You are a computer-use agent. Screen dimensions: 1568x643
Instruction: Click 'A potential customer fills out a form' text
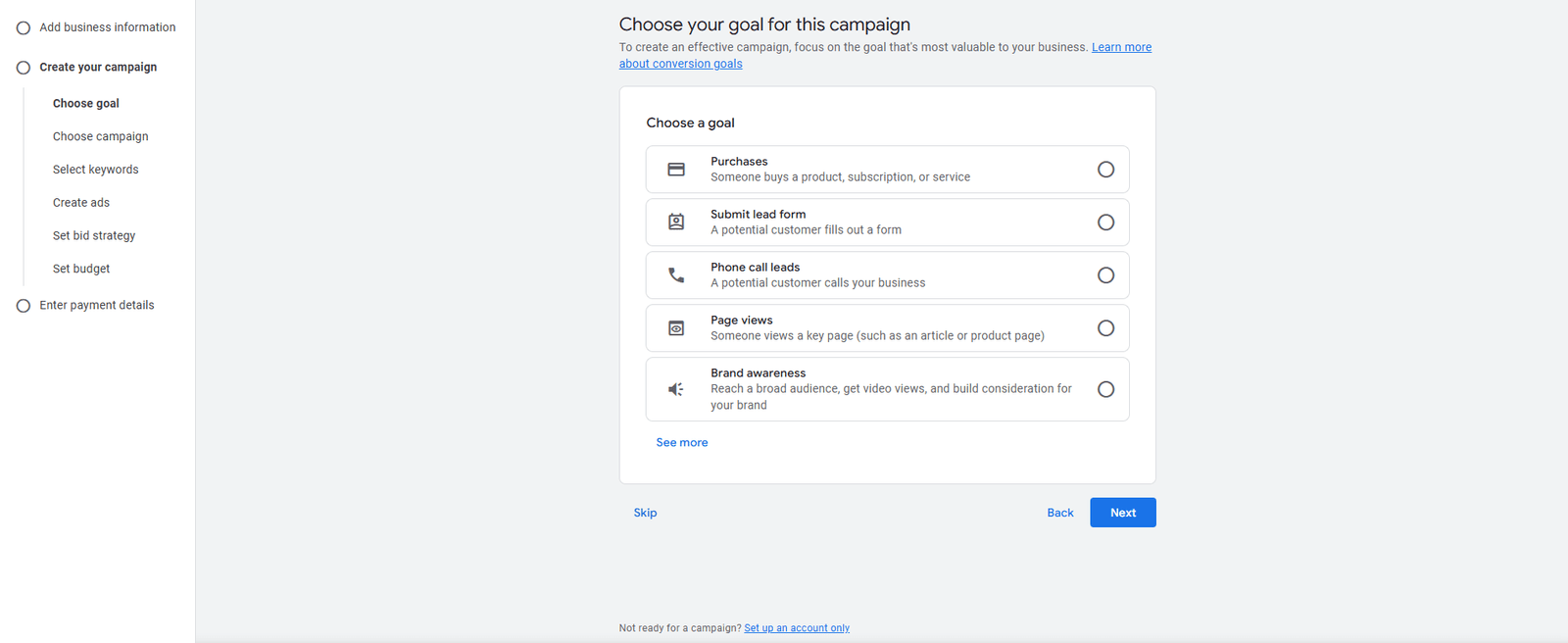807,230
